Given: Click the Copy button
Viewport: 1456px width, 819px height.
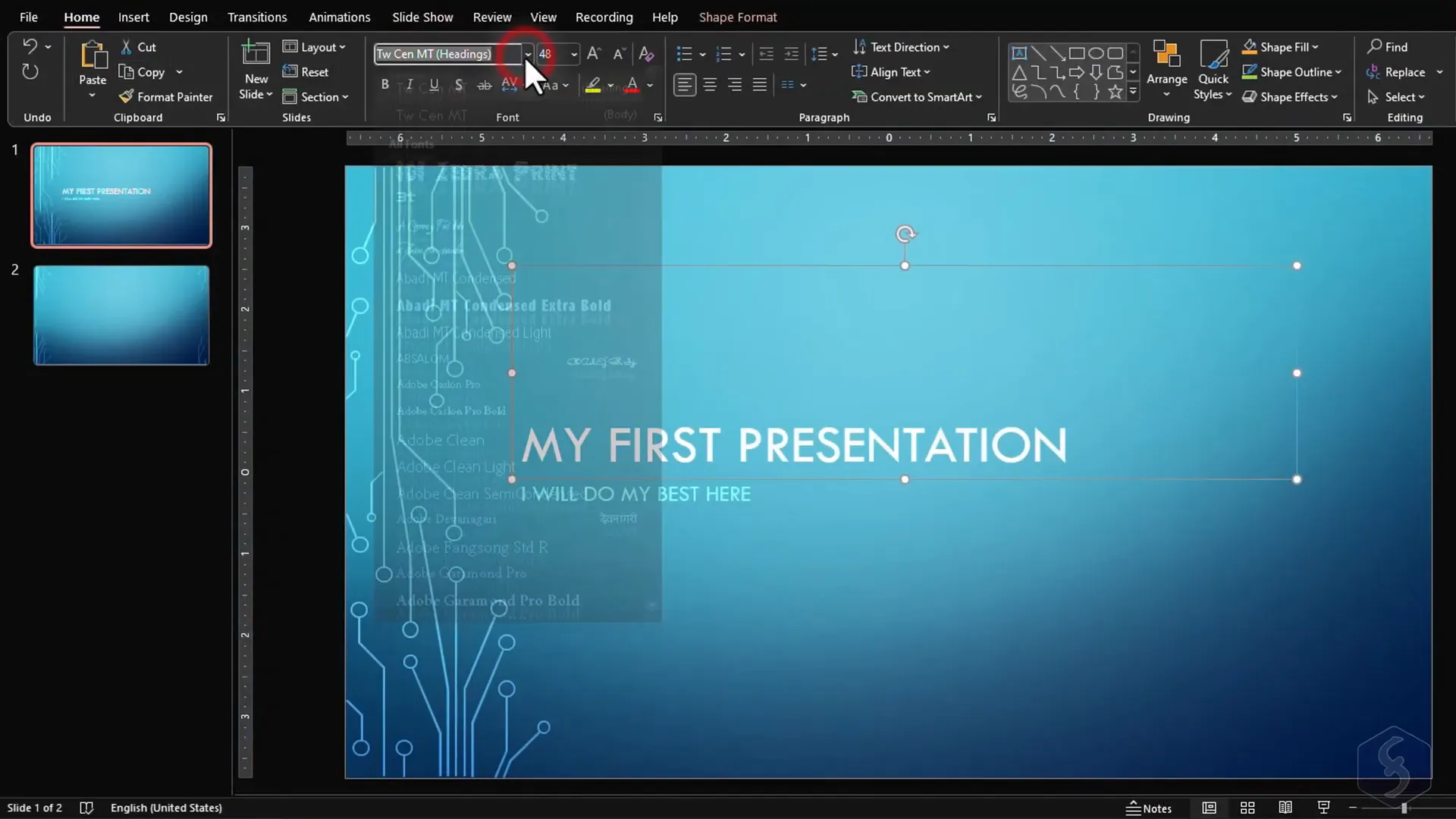Looking at the screenshot, I should coord(142,72).
